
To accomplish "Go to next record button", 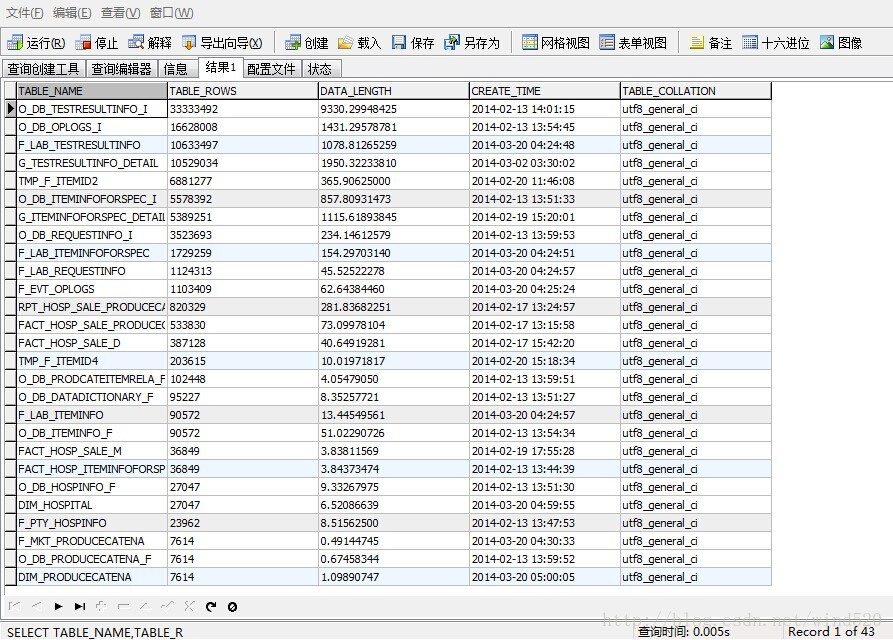I will 58,606.
